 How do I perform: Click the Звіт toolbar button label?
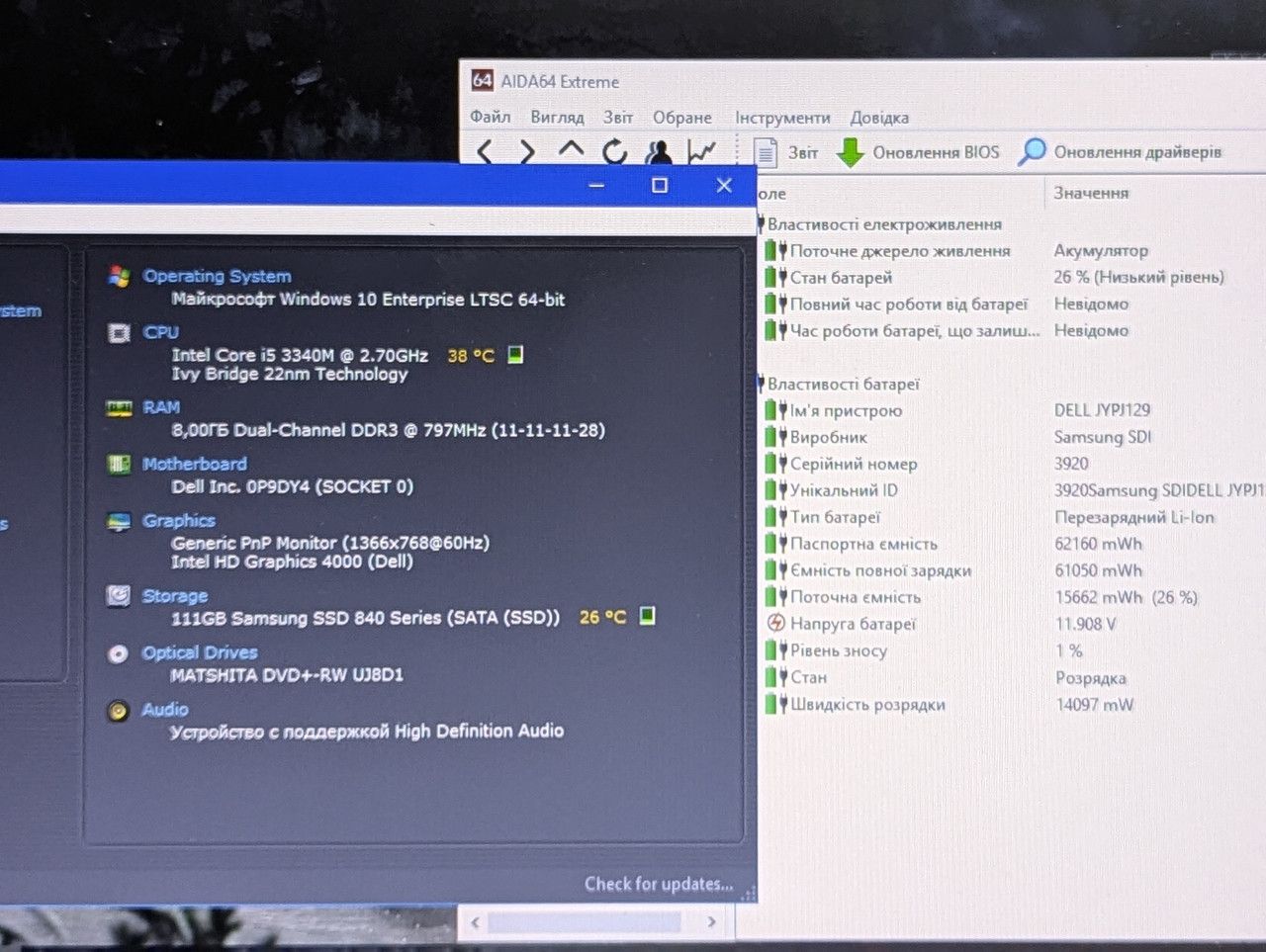click(803, 152)
